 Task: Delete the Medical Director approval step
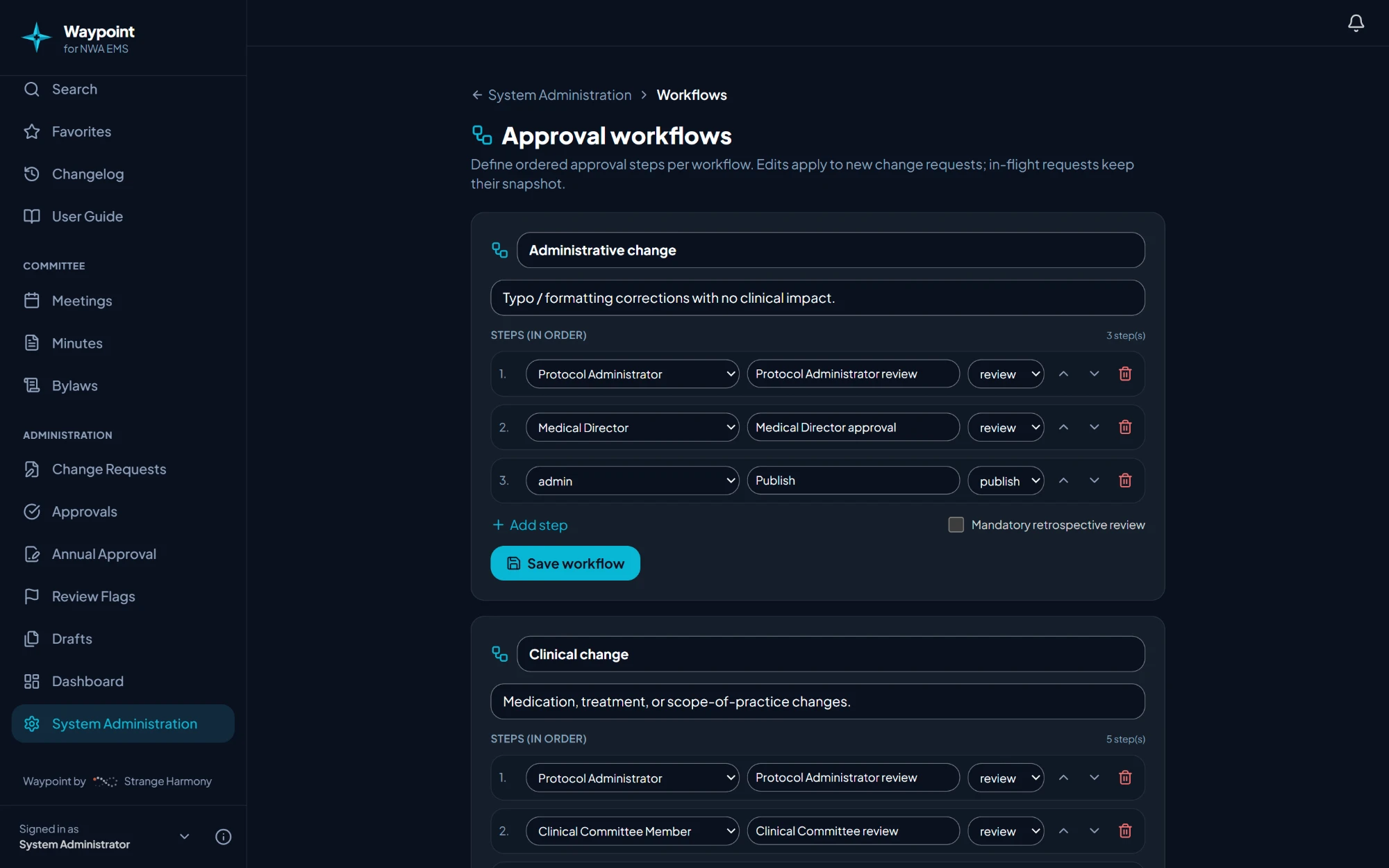point(1125,427)
